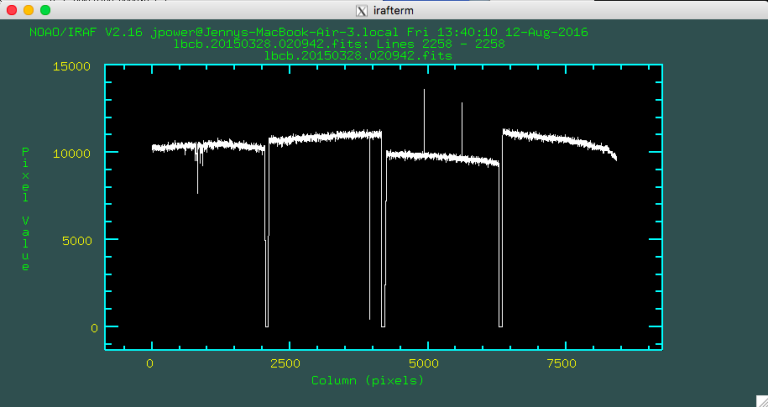768x407 pixels.
Task: Click the 7500 x-axis tick label
Action: tap(561, 363)
